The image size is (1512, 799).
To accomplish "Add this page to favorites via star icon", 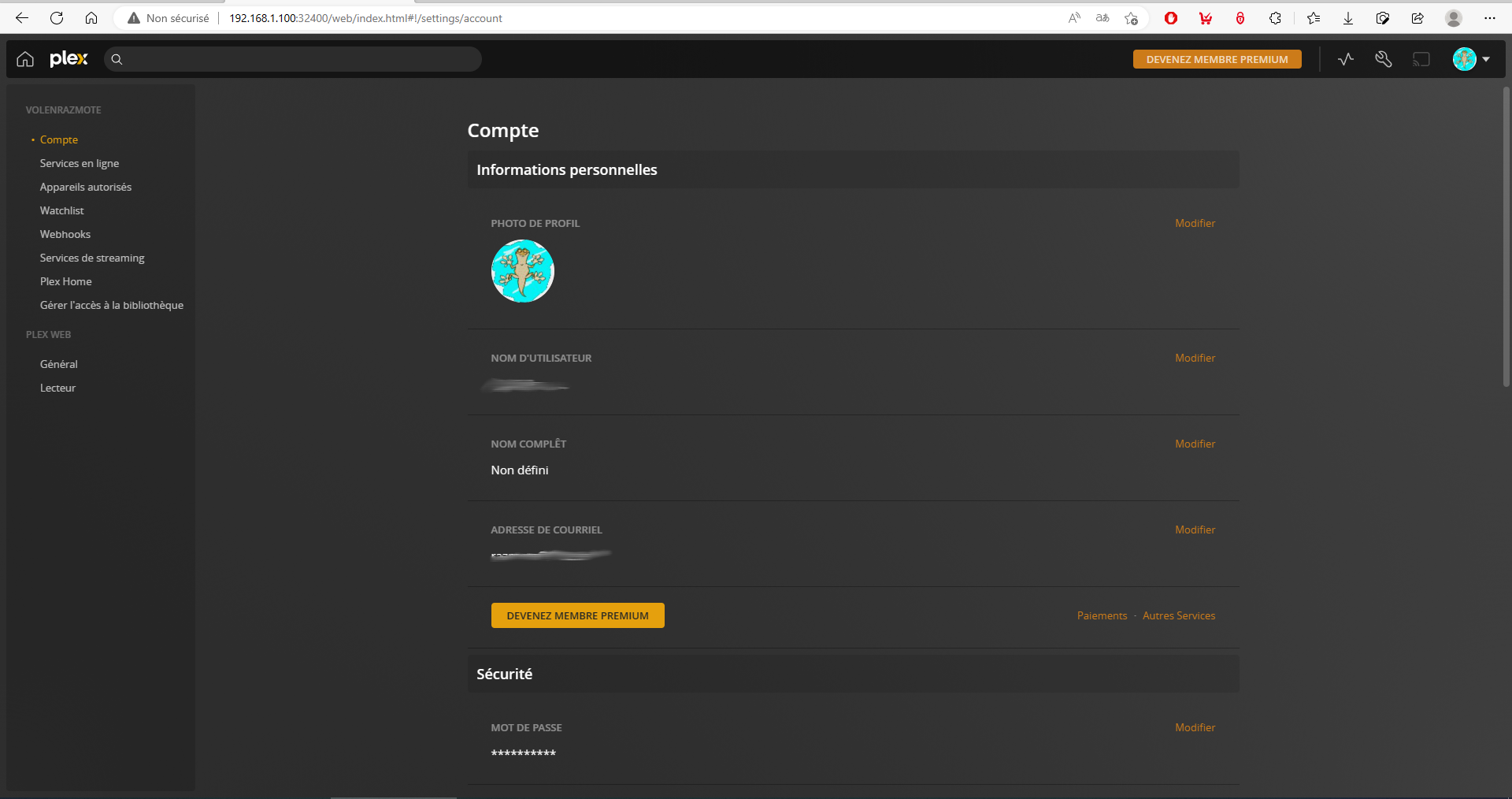I will [x=1132, y=18].
